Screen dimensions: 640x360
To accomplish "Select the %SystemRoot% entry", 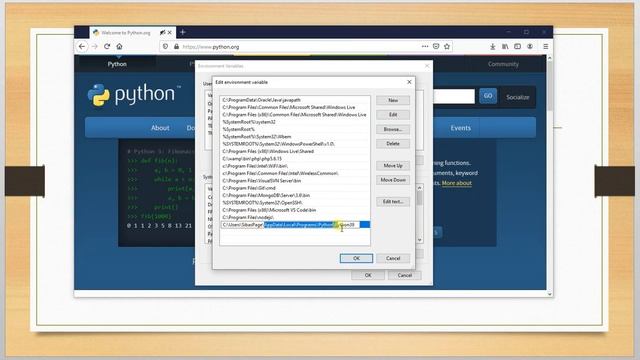I will (295, 129).
